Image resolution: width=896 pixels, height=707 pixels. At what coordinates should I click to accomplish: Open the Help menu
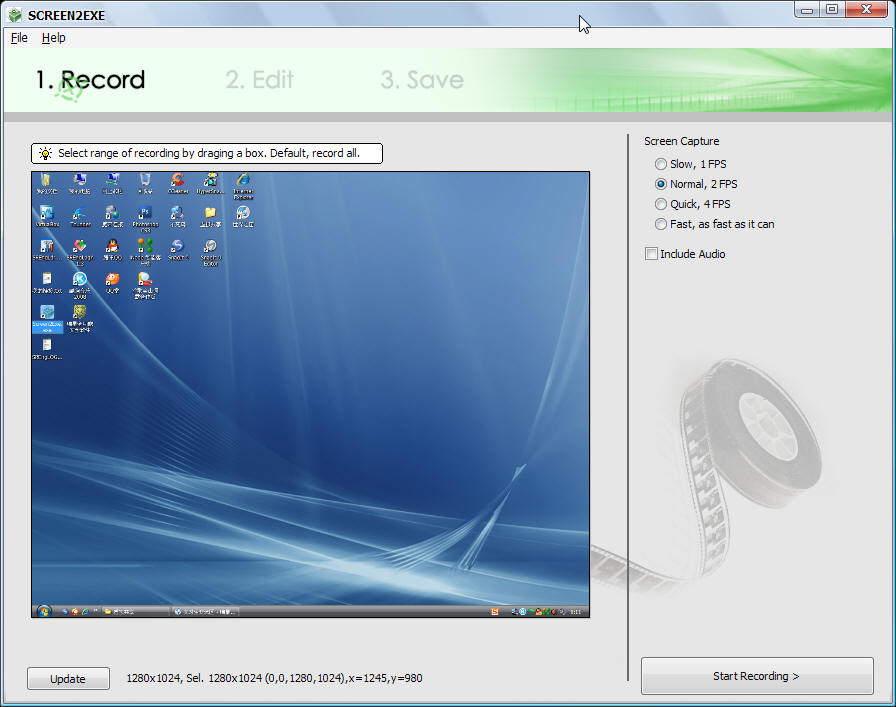[x=53, y=38]
